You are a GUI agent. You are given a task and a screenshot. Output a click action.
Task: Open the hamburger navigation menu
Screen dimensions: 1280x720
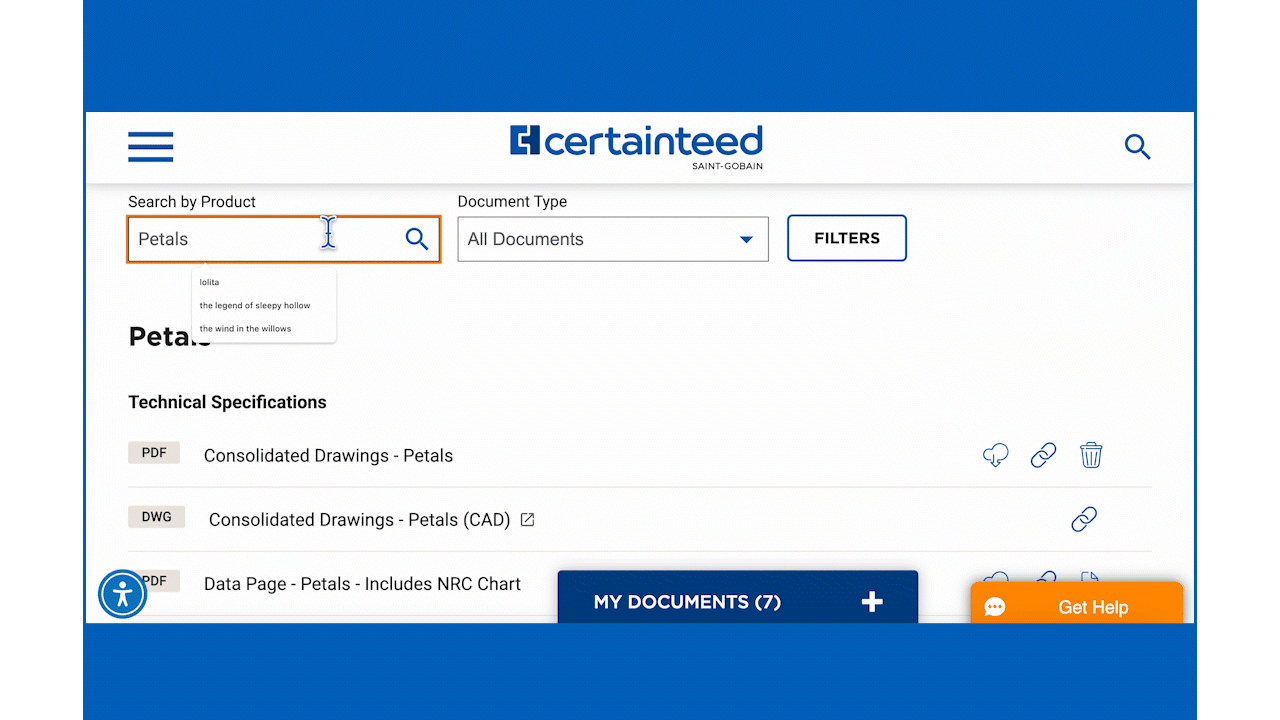pyautogui.click(x=150, y=147)
